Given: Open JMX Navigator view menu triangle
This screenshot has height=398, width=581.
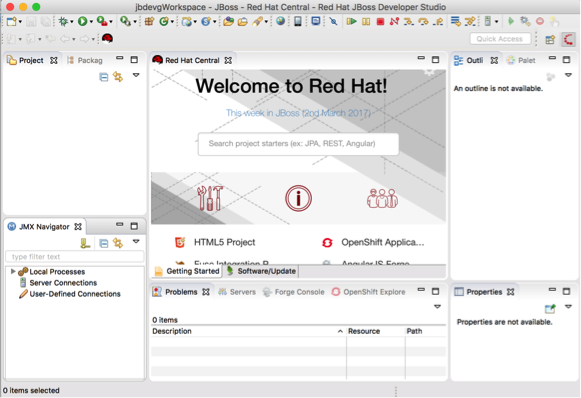Looking at the screenshot, I should [x=136, y=241].
